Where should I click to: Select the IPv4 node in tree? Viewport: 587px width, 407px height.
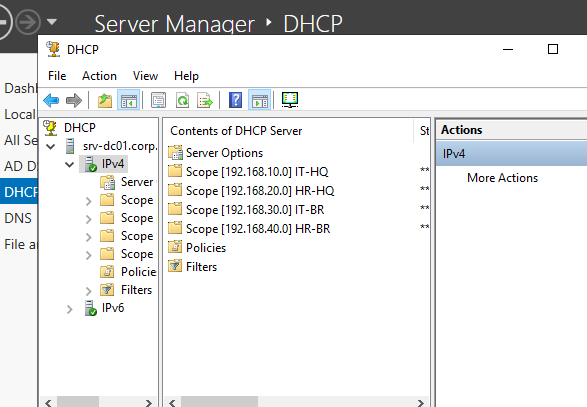[x=113, y=164]
